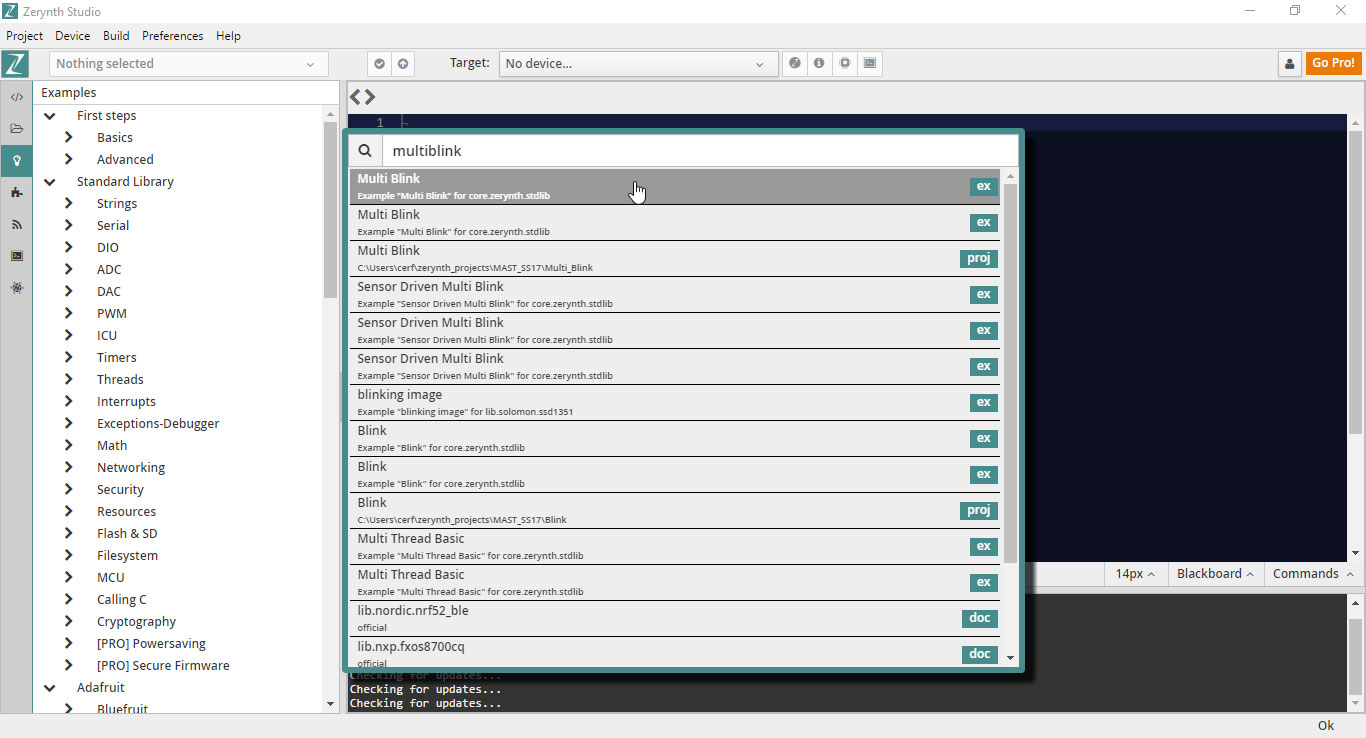Select Serial in the examples tree
This screenshot has height=738, width=1366.
click(113, 226)
